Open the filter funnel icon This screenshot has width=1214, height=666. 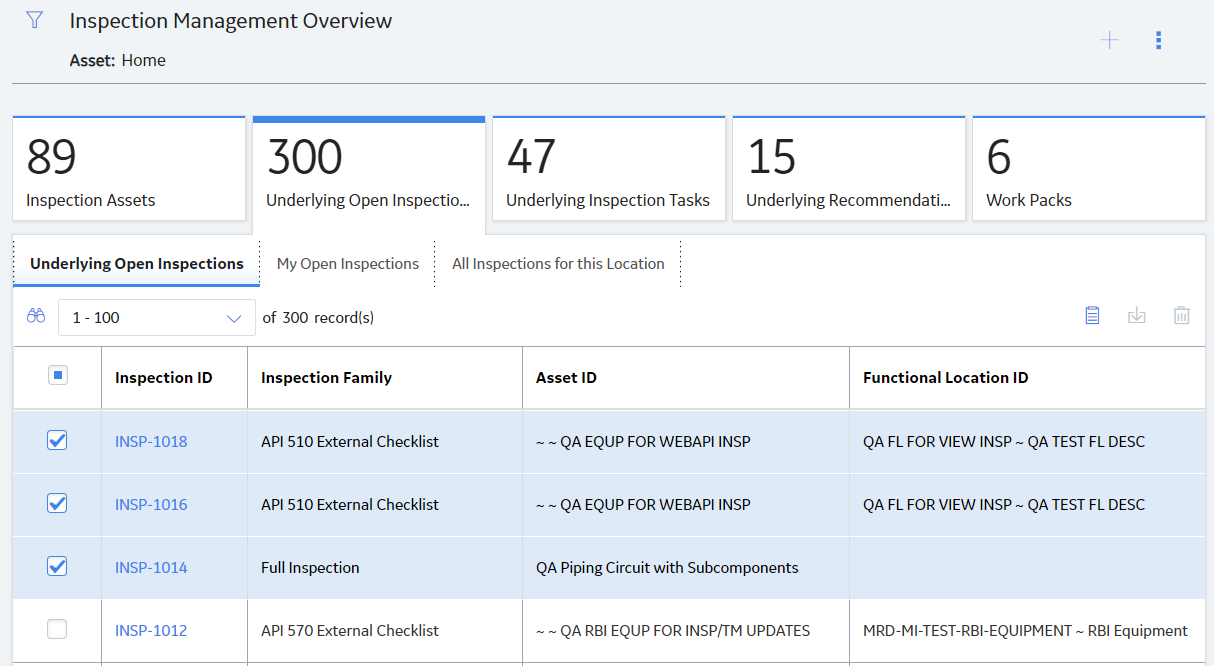pyautogui.click(x=35, y=20)
